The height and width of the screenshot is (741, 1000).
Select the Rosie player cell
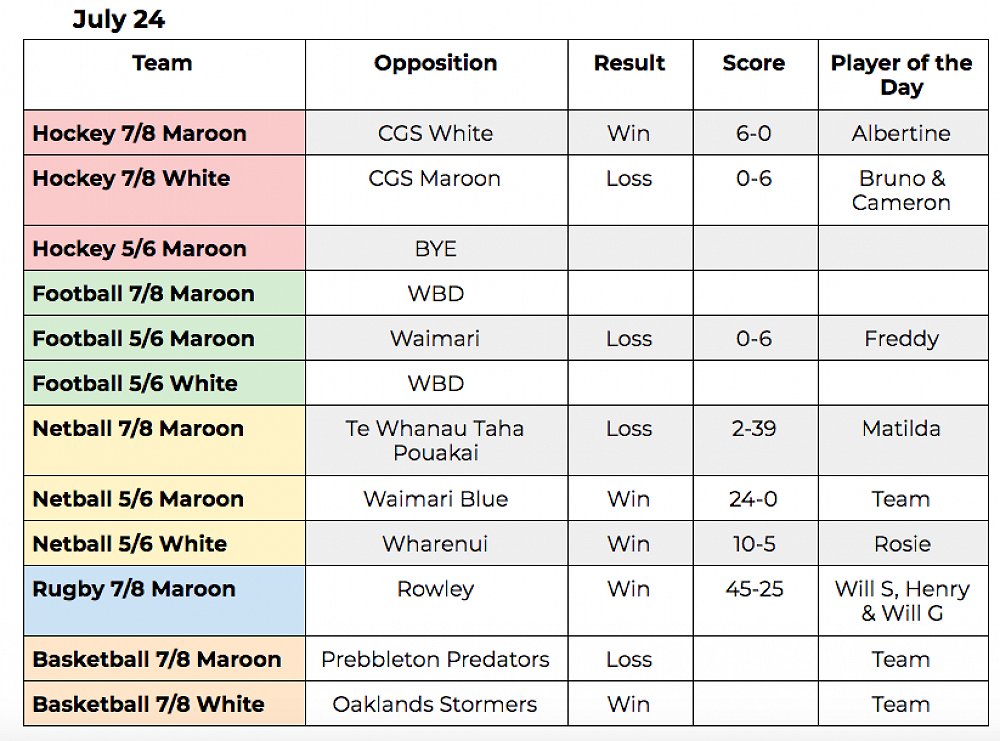coord(901,544)
